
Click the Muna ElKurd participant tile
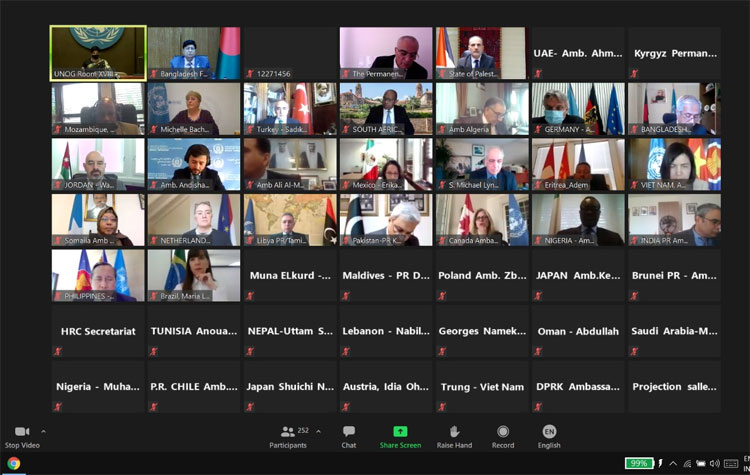[290, 275]
